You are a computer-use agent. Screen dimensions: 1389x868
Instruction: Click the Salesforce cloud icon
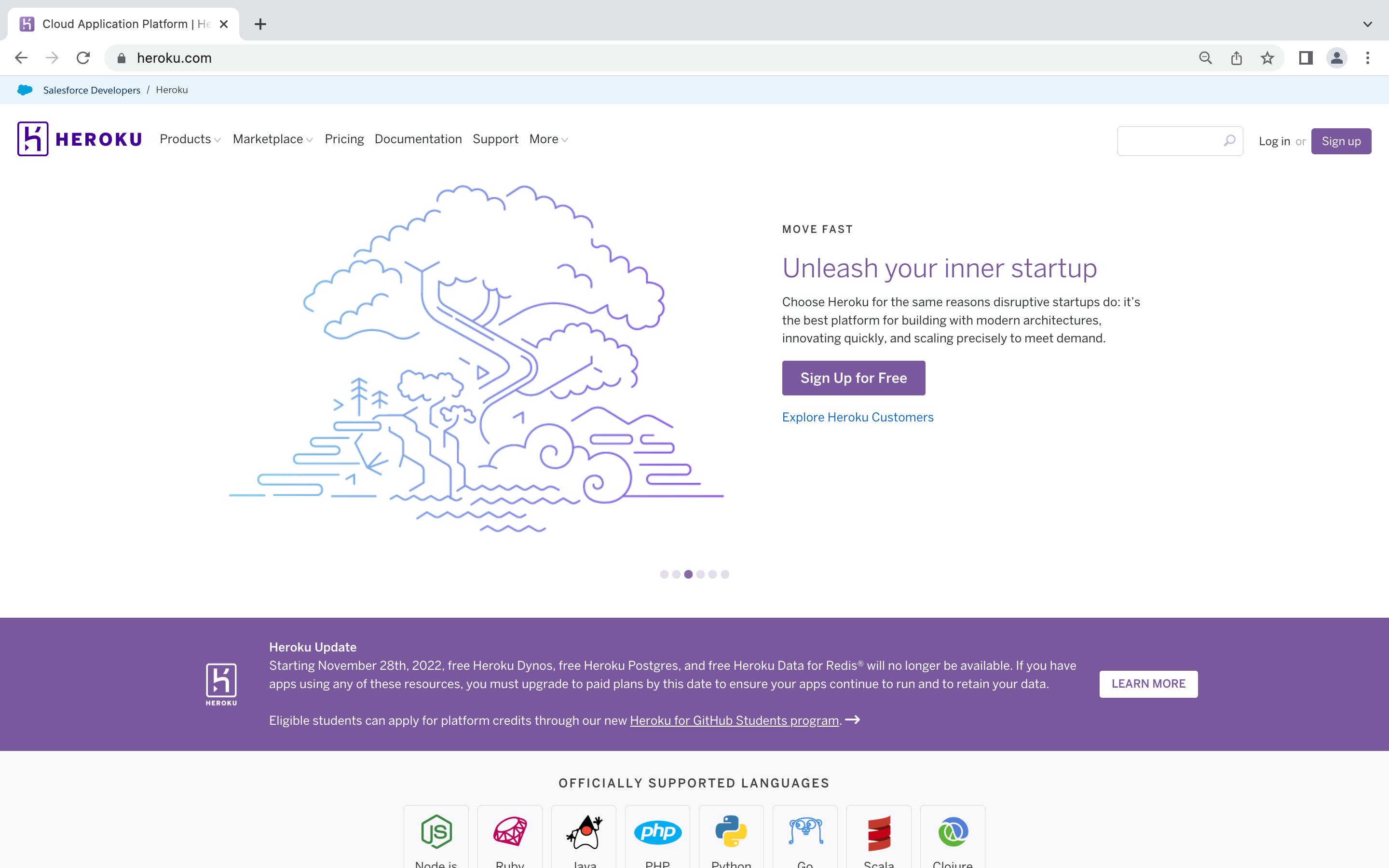pyautogui.click(x=25, y=90)
